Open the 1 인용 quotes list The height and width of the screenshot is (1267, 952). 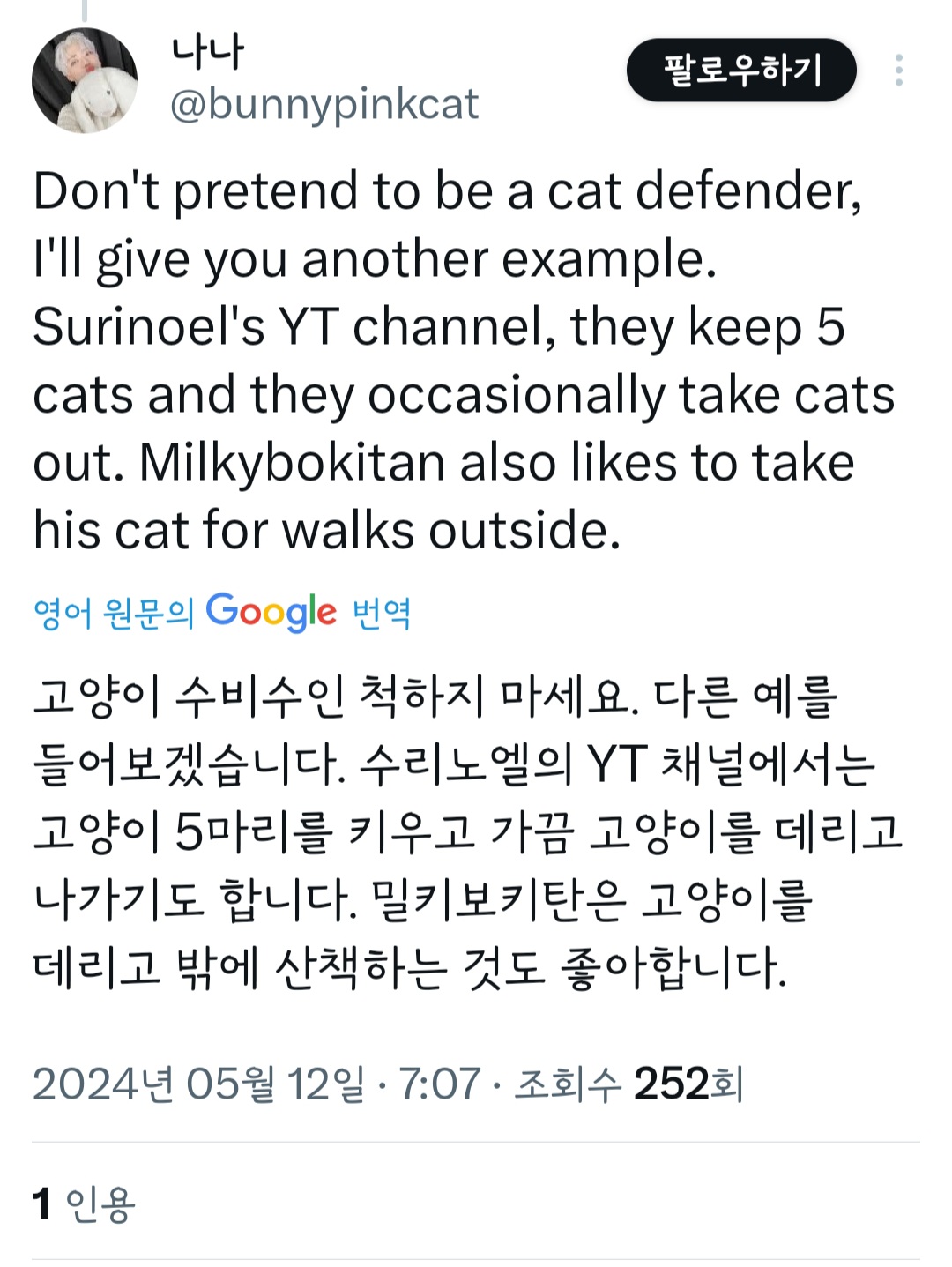click(x=83, y=1204)
